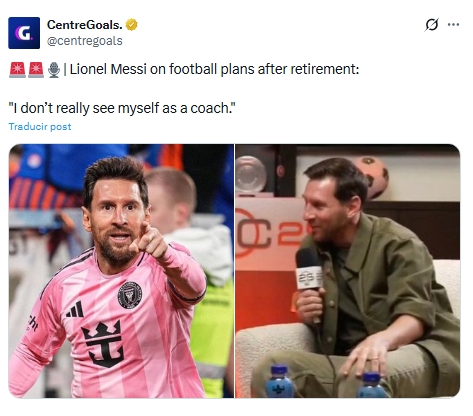The width and height of the screenshot is (473, 416).
Task: Open the CentreGoals profile avatar
Action: 24,33
